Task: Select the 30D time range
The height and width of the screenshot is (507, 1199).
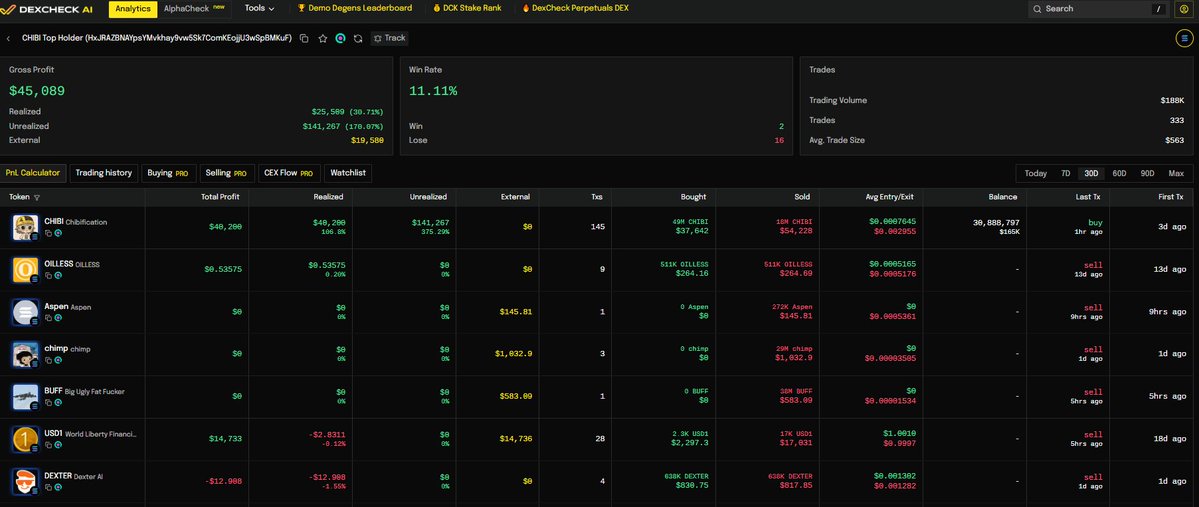Action: (x=1091, y=174)
